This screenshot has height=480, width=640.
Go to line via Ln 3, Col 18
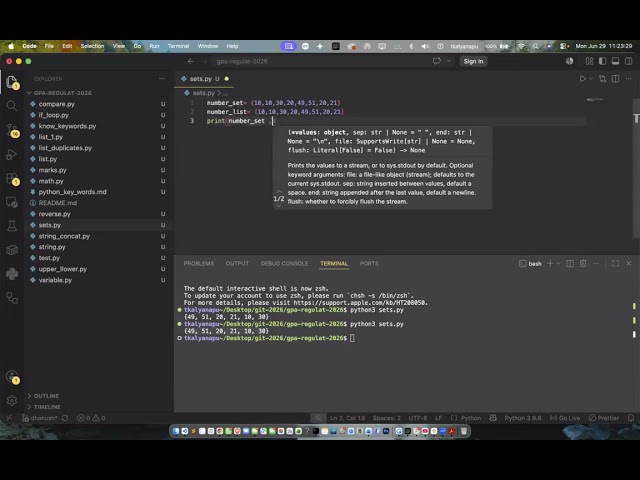point(347,418)
